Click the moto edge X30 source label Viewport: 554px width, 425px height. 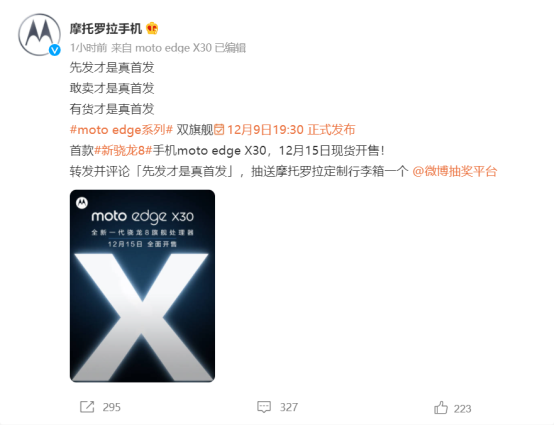pos(173,48)
